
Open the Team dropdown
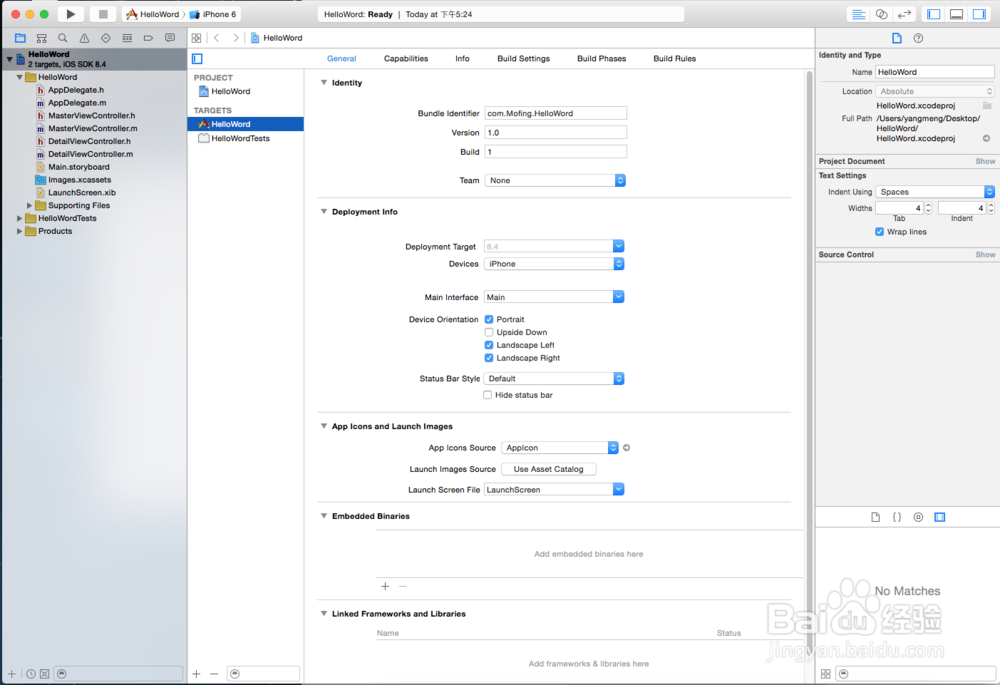click(x=555, y=180)
